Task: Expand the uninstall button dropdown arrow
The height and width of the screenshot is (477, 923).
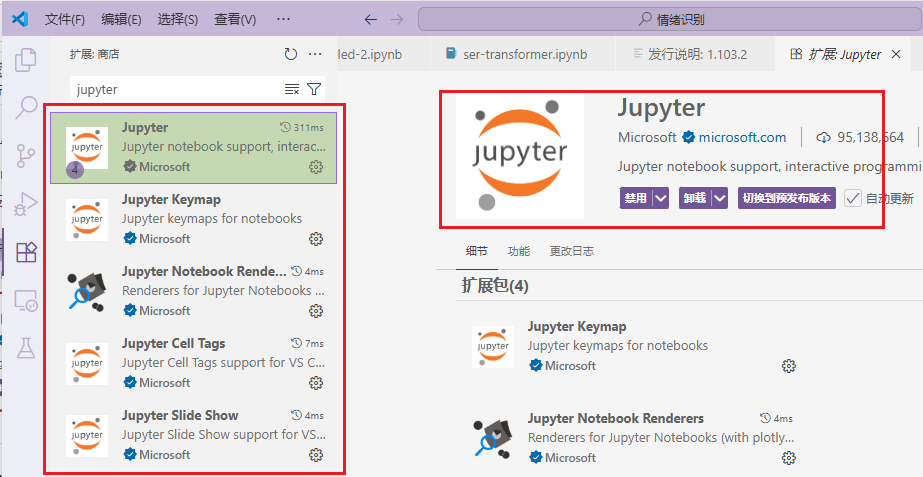Action: (720, 198)
